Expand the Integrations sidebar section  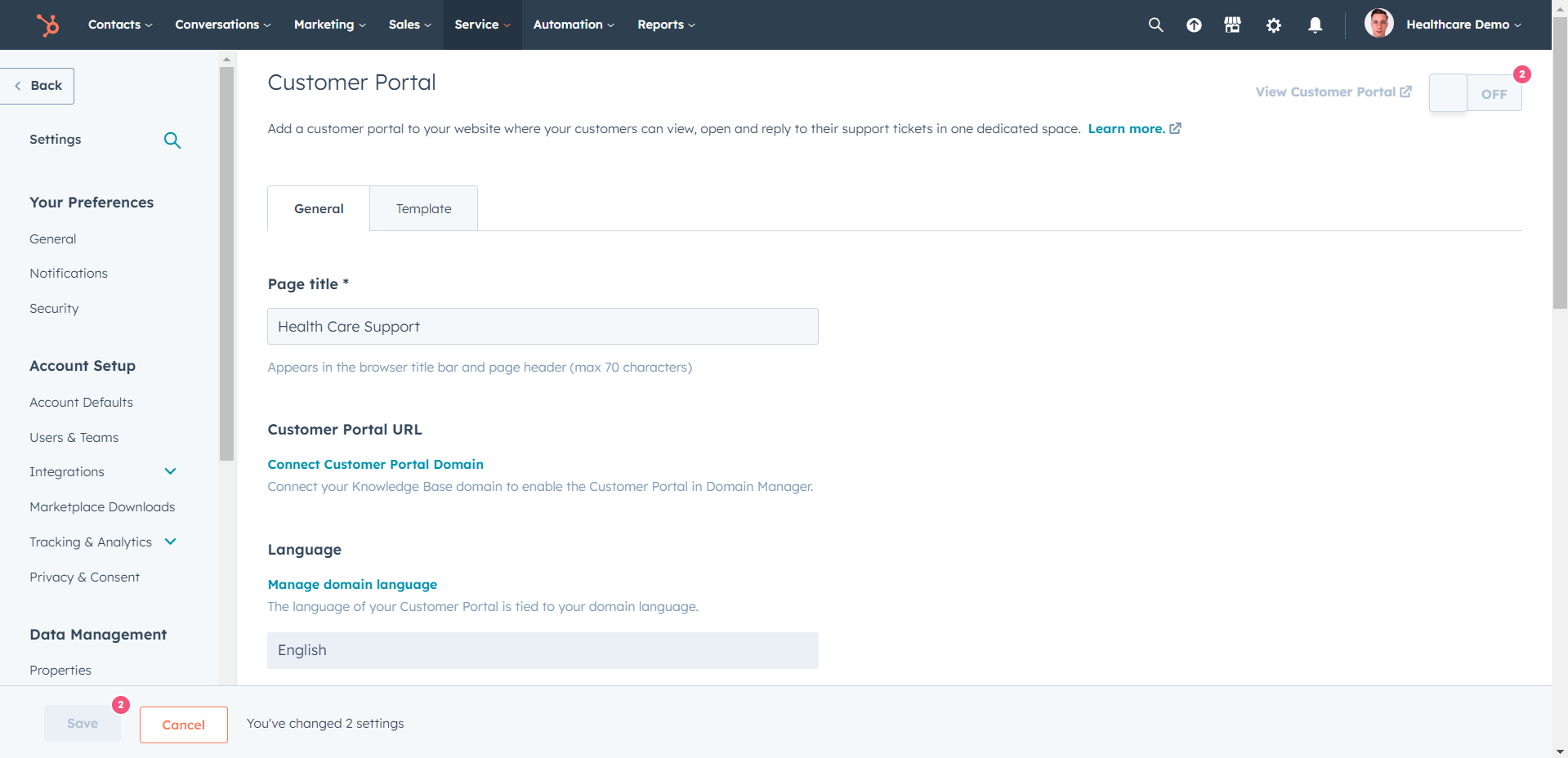click(x=170, y=471)
